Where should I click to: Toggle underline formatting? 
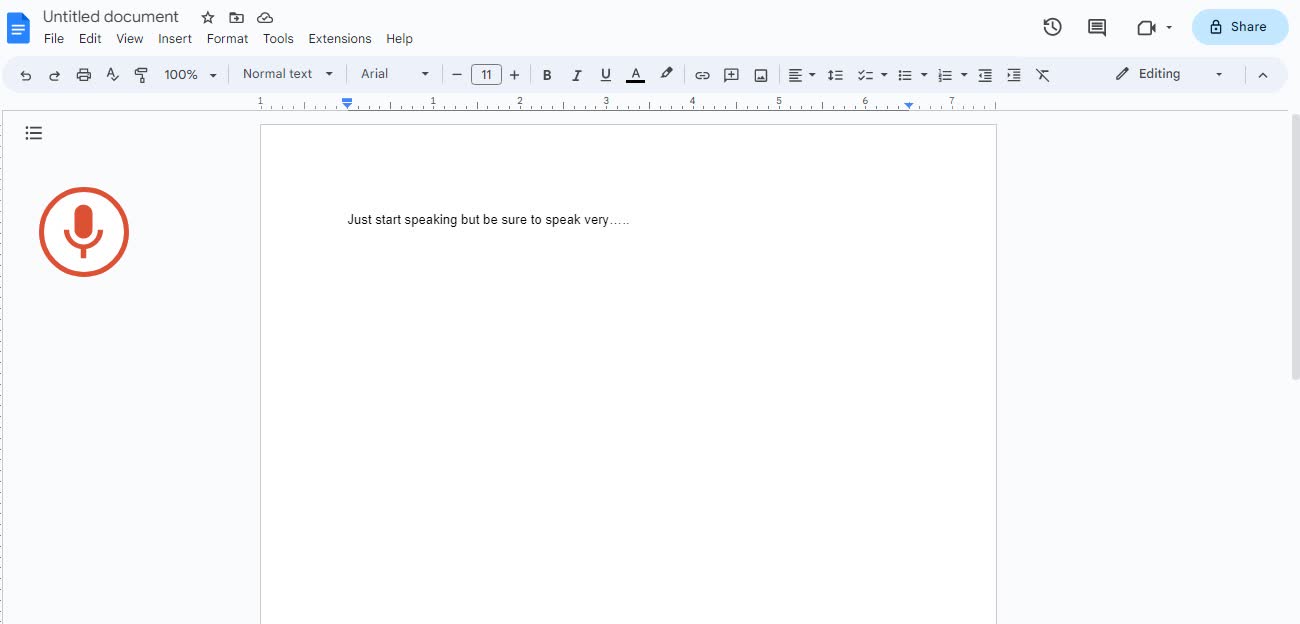[x=605, y=74]
